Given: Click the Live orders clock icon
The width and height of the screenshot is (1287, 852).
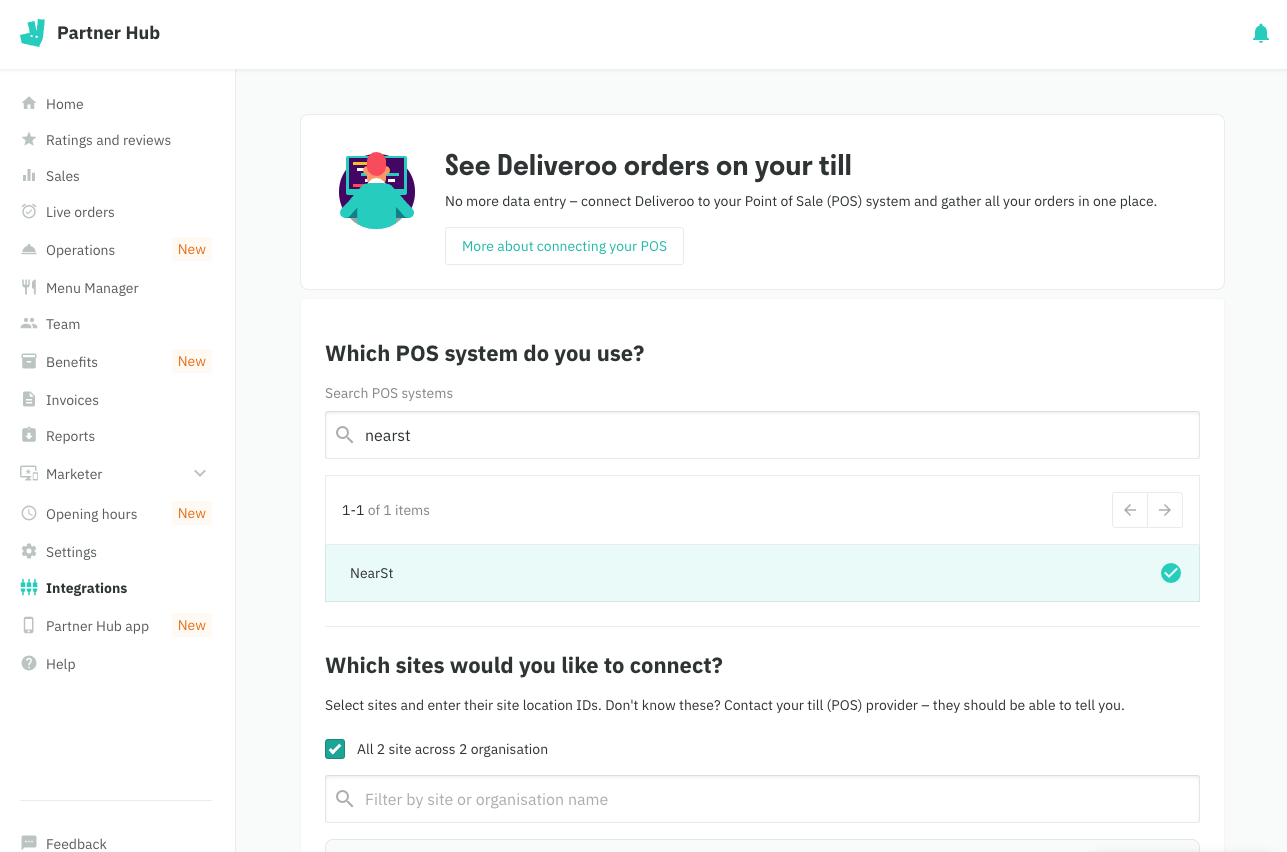Looking at the screenshot, I should coord(29,212).
